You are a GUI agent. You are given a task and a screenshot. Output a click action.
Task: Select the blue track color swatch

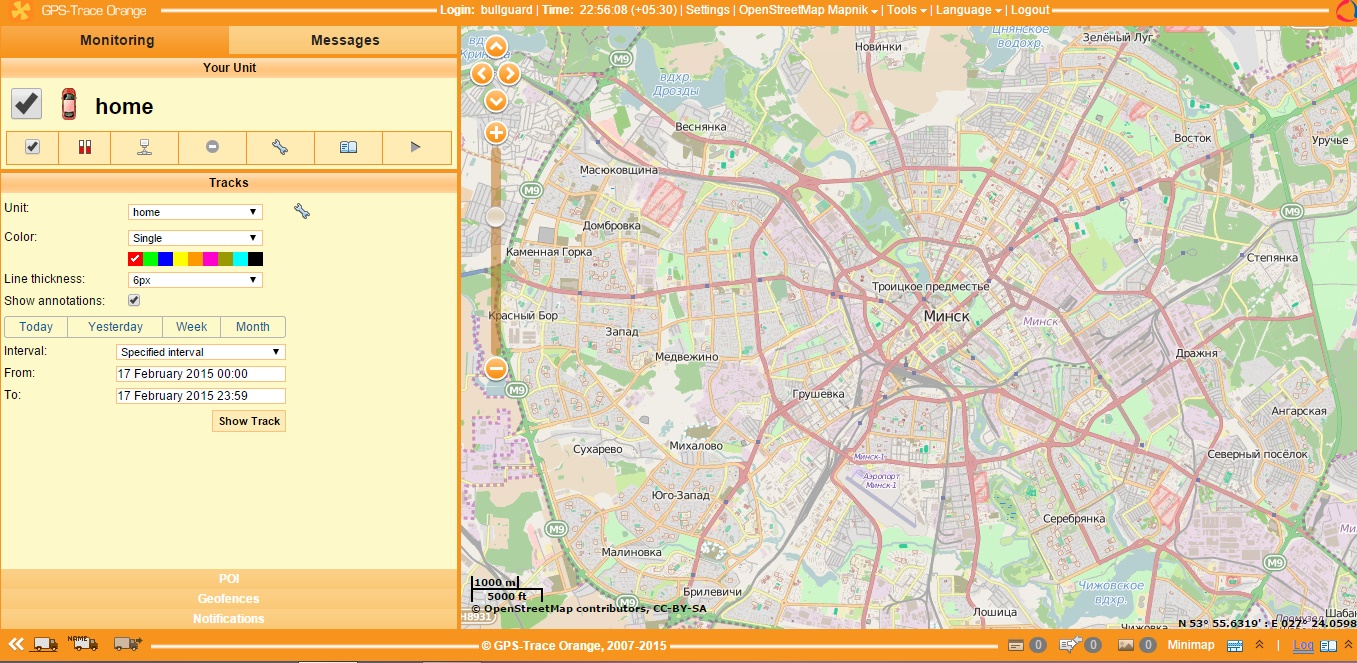click(x=165, y=259)
